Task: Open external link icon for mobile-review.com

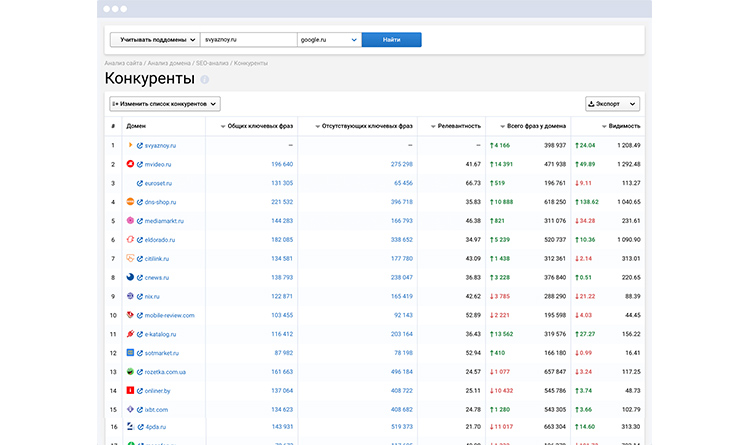Action: [x=140, y=316]
